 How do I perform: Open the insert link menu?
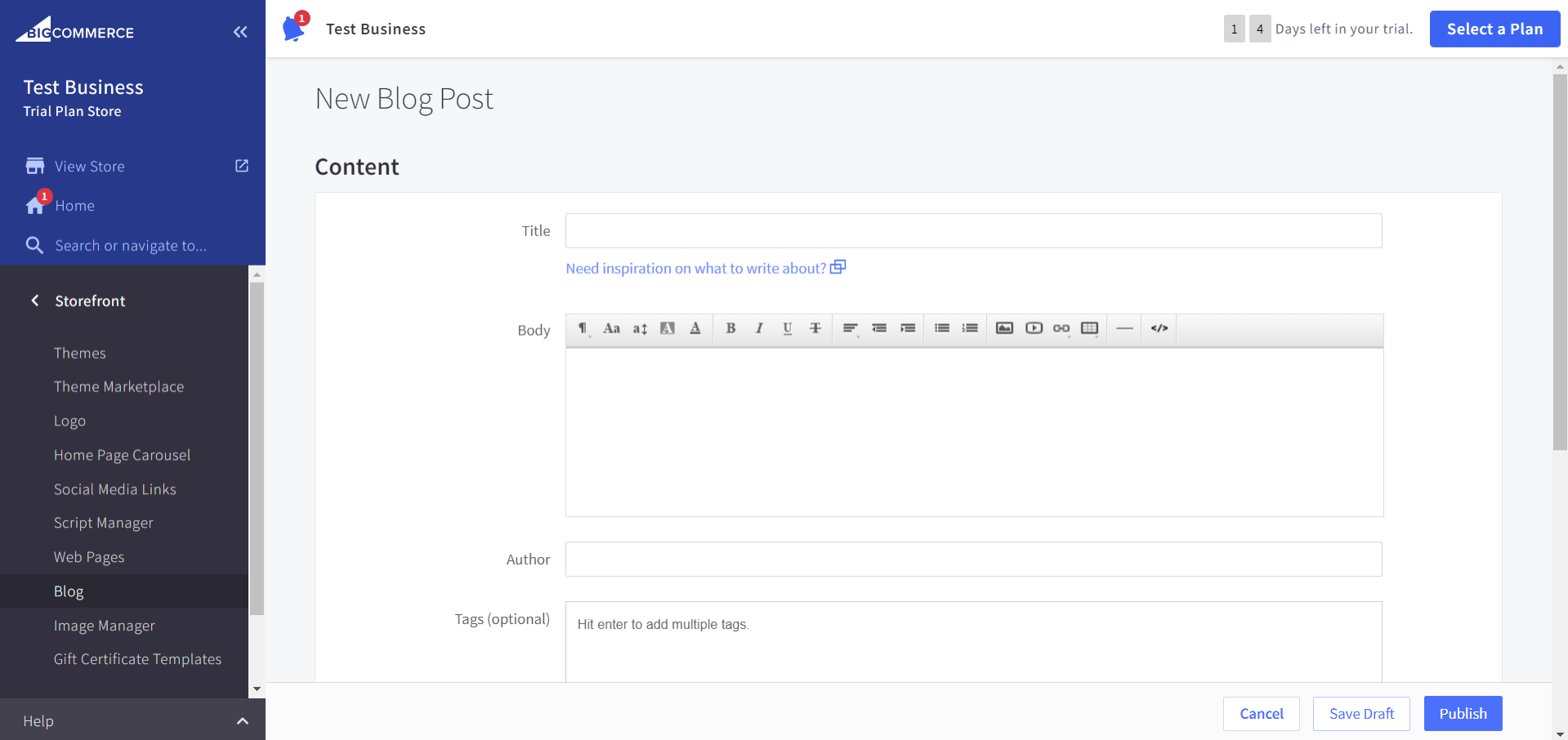click(1061, 328)
